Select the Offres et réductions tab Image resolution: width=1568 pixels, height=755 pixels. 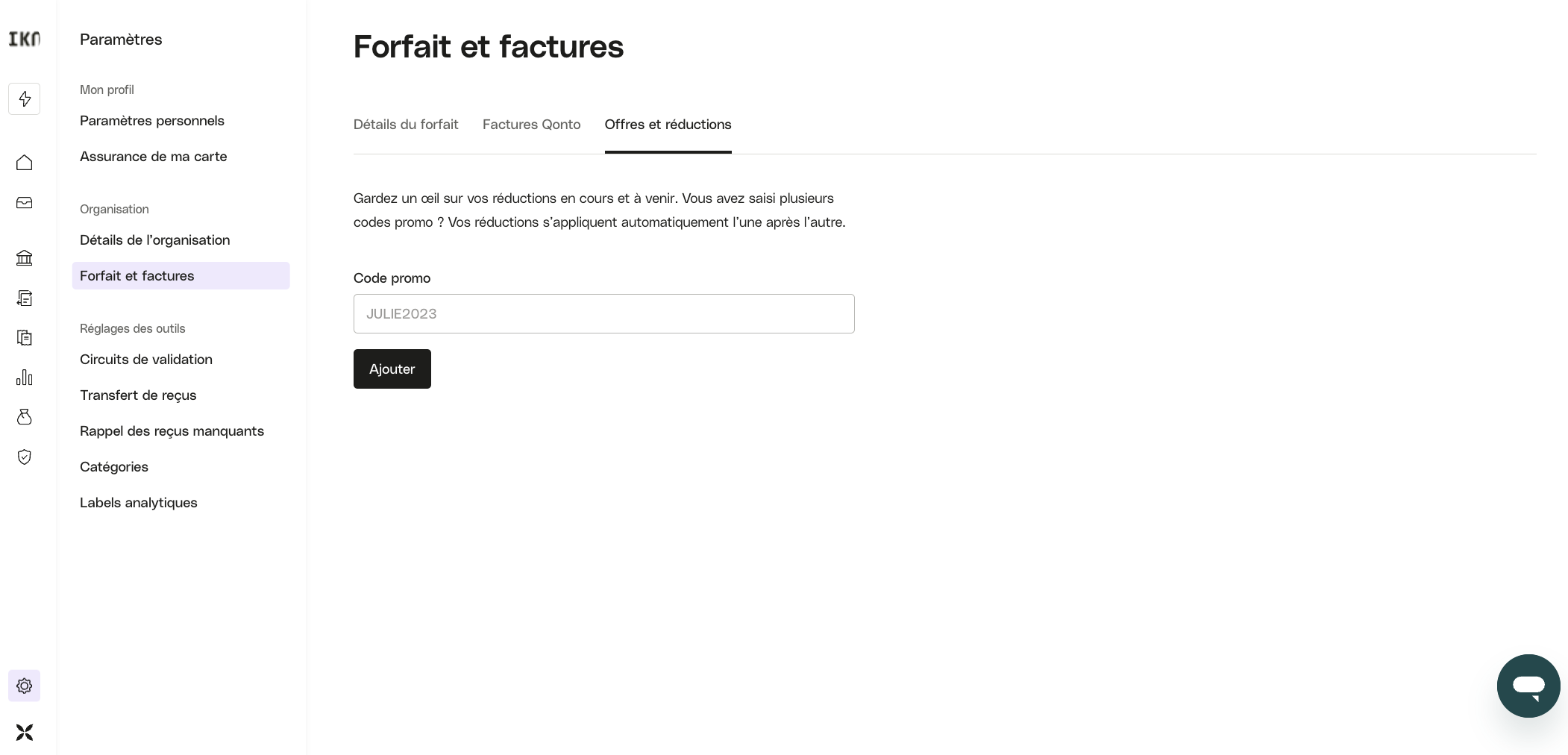click(x=668, y=125)
